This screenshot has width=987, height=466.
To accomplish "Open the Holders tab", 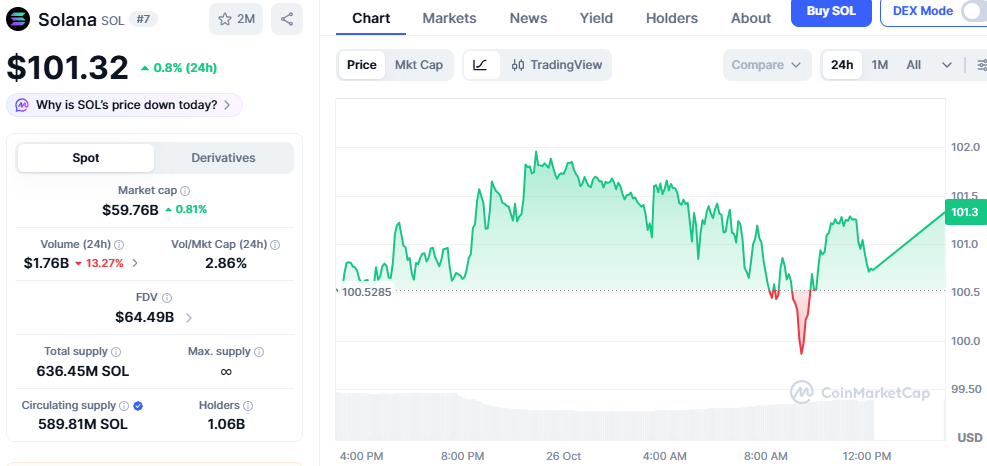I will 672,18.
